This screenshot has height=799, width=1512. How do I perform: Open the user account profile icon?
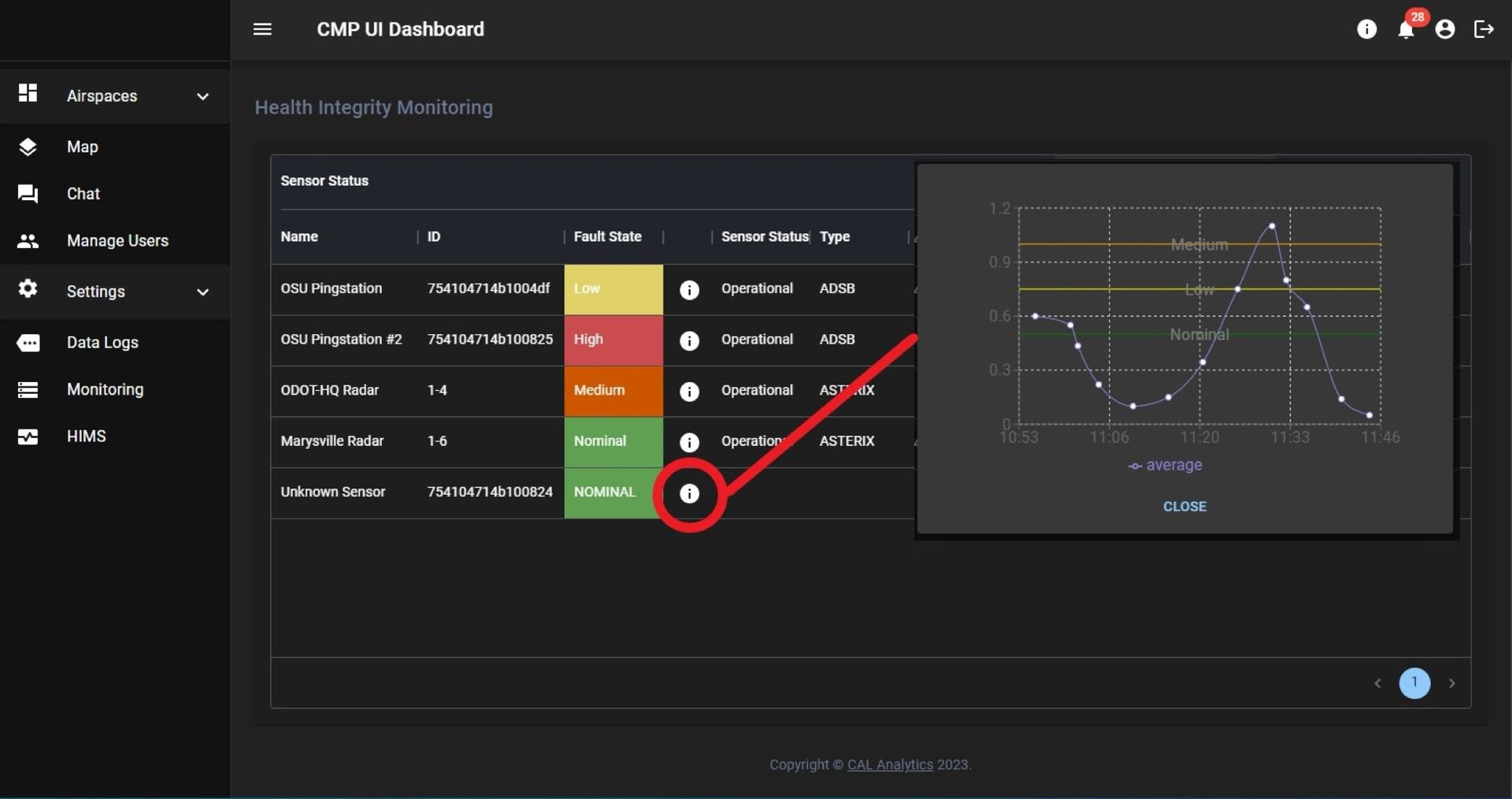(1444, 30)
